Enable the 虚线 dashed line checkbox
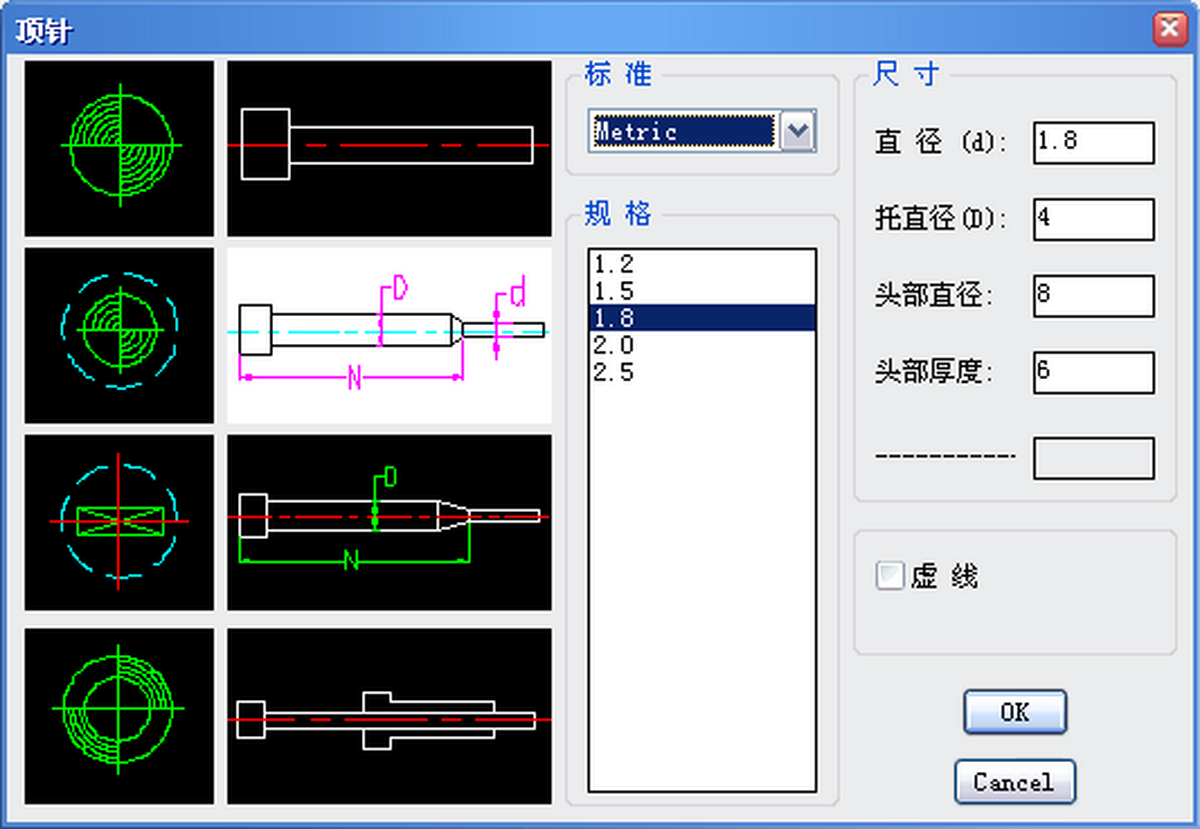The height and width of the screenshot is (829, 1200). coord(889,576)
